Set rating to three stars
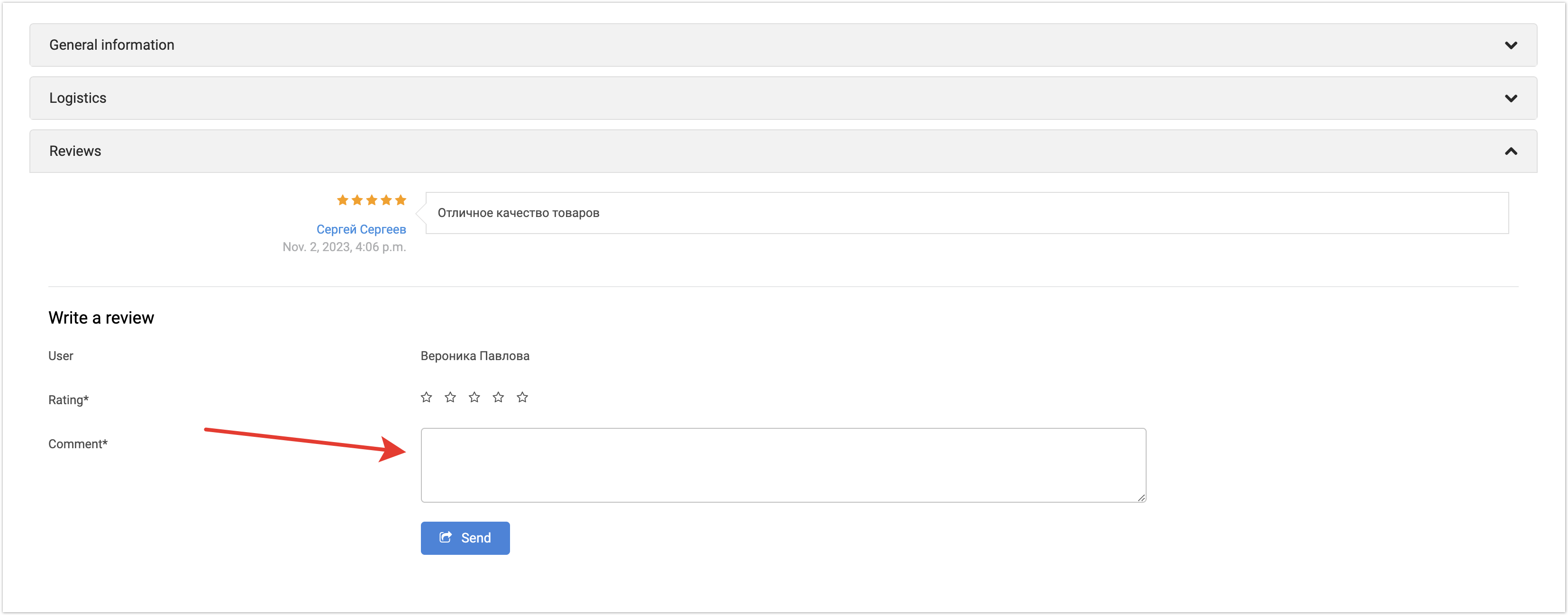Screen dimensions: 1568x615 [x=474, y=397]
